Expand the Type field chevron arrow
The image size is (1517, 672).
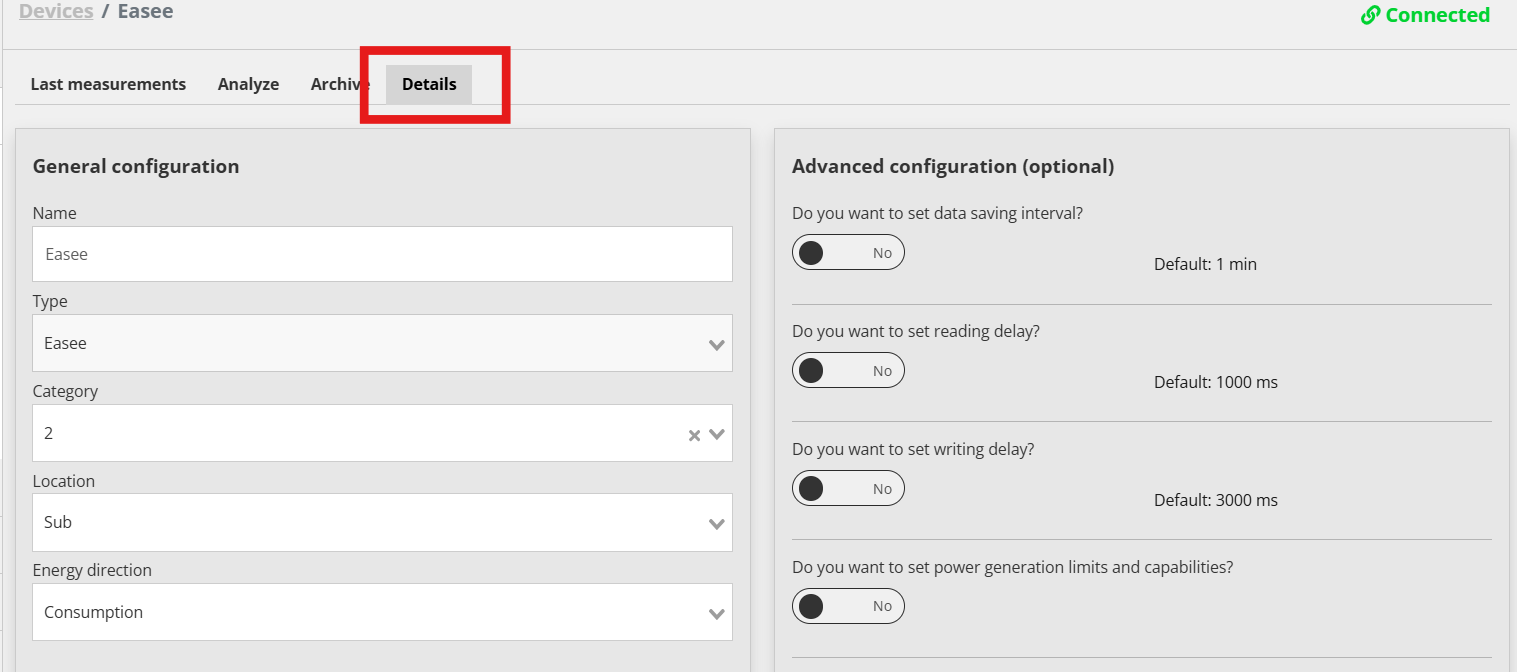[716, 345]
